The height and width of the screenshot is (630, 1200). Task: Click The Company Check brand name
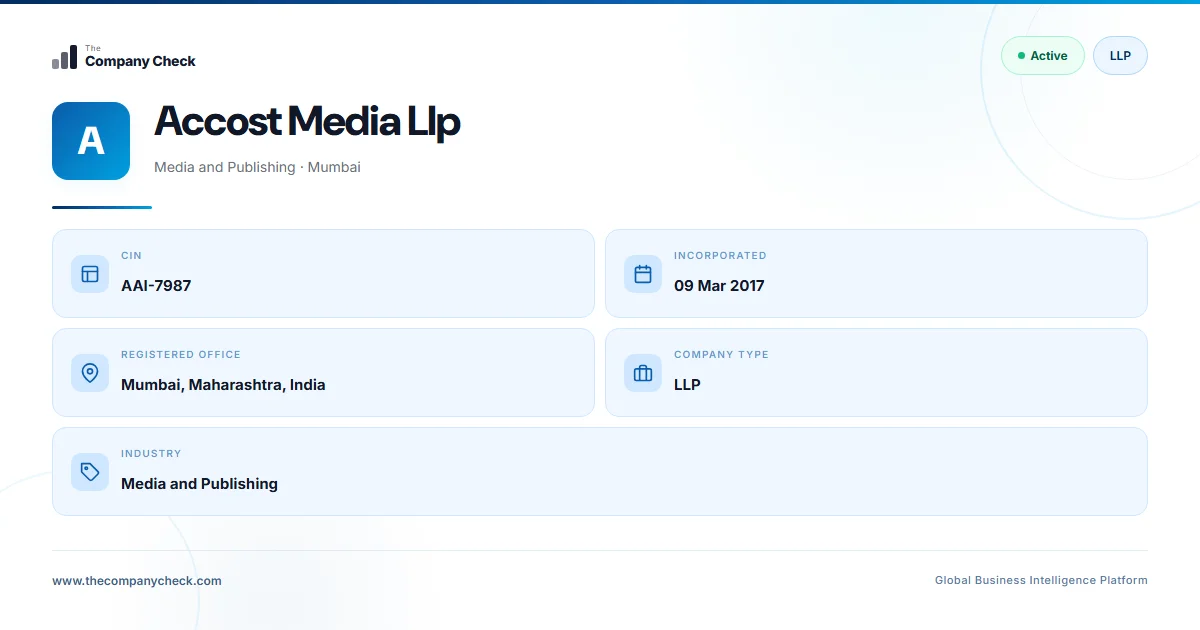pyautogui.click(x=140, y=58)
